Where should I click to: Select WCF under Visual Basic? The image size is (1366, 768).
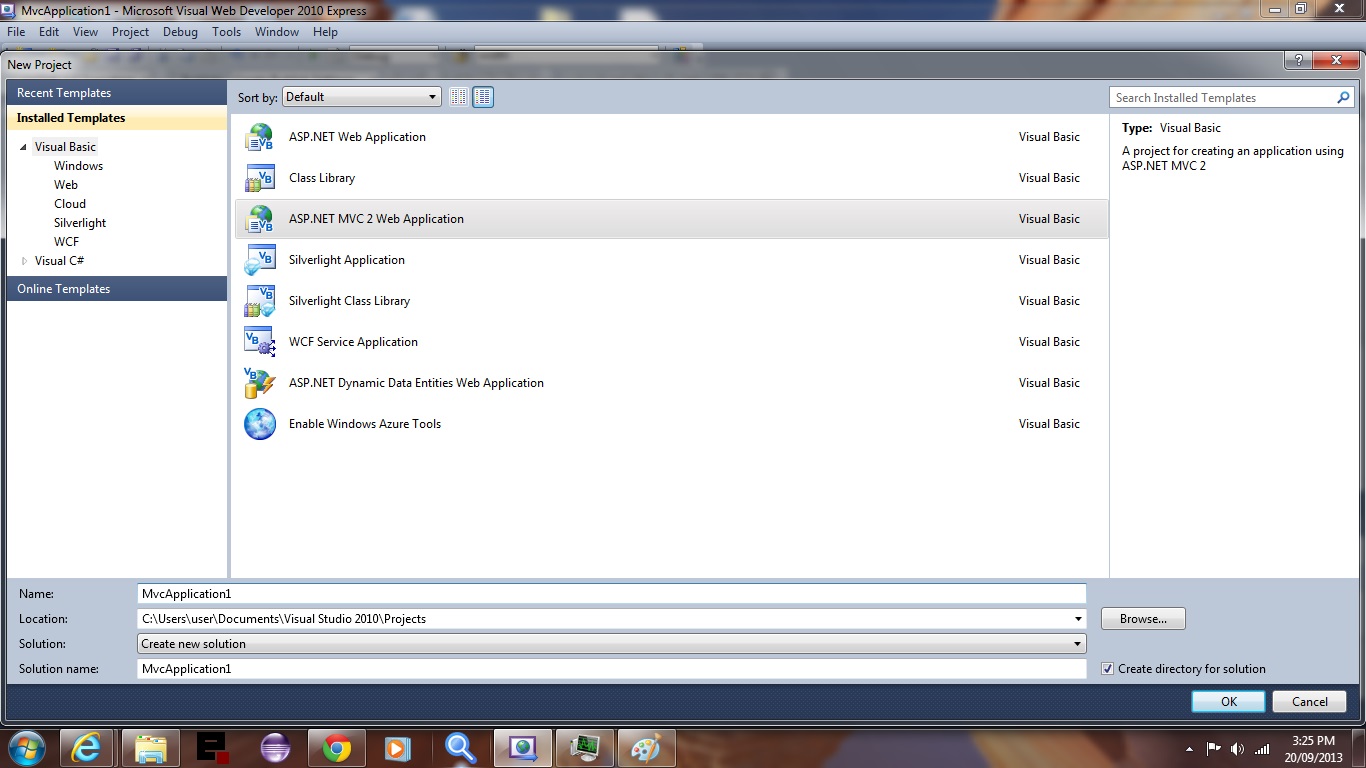66,242
